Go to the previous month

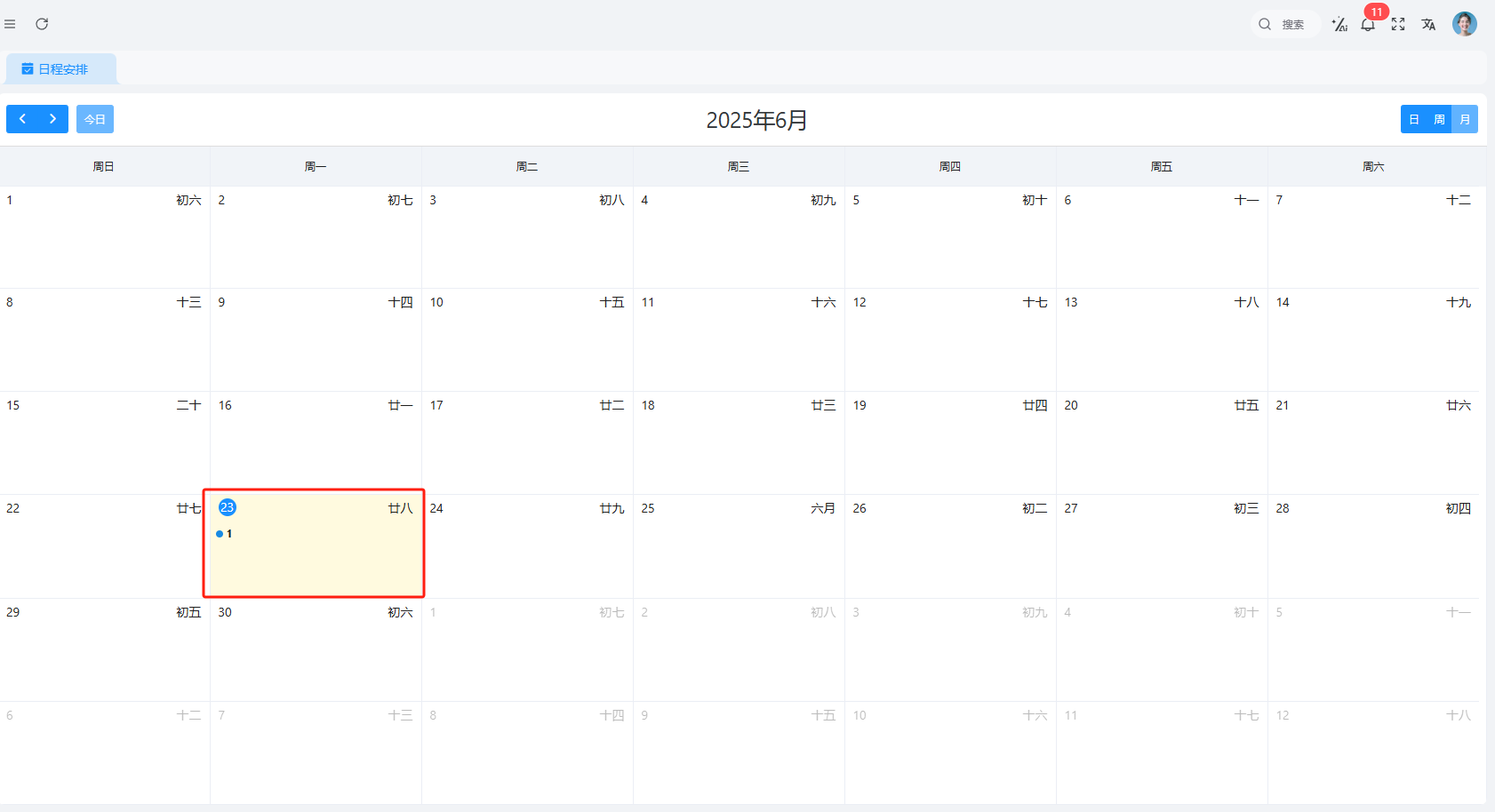click(x=22, y=119)
